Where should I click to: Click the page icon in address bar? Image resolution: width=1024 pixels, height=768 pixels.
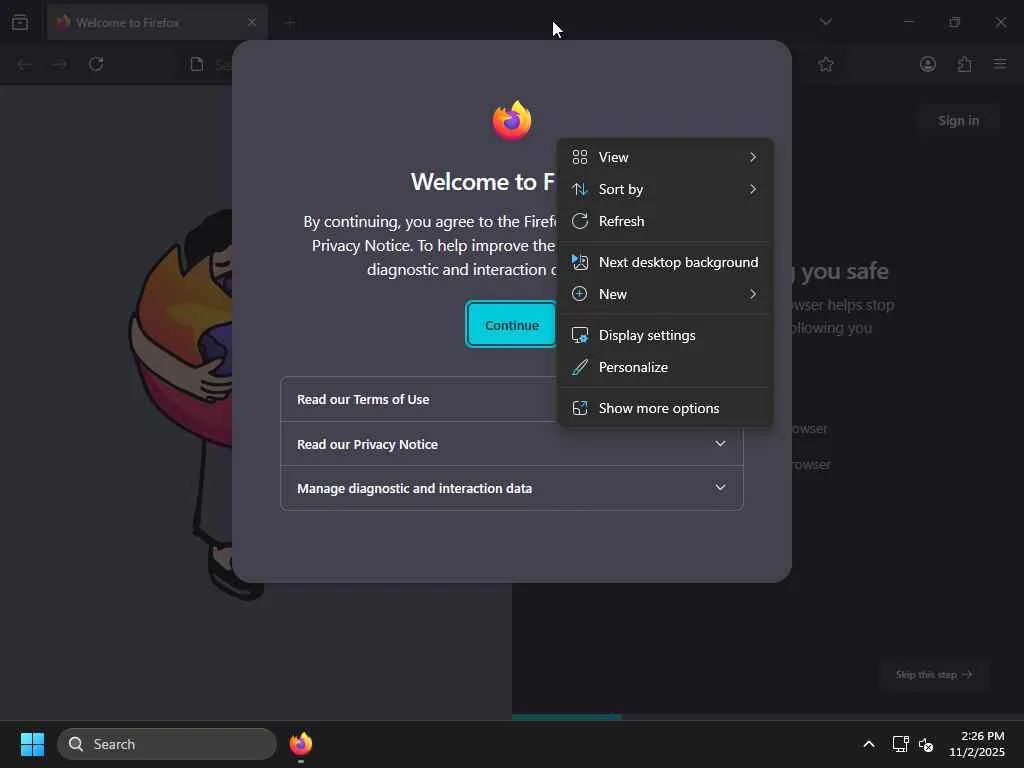coord(197,64)
